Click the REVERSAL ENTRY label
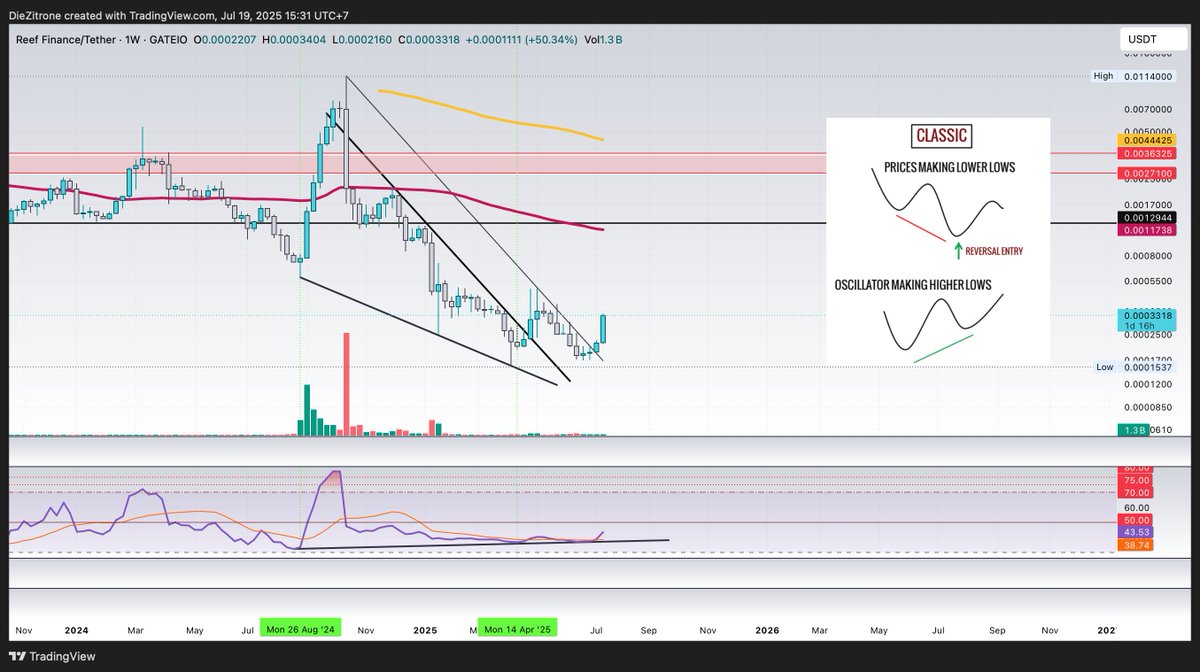Image resolution: width=1200 pixels, height=672 pixels. tap(994, 252)
